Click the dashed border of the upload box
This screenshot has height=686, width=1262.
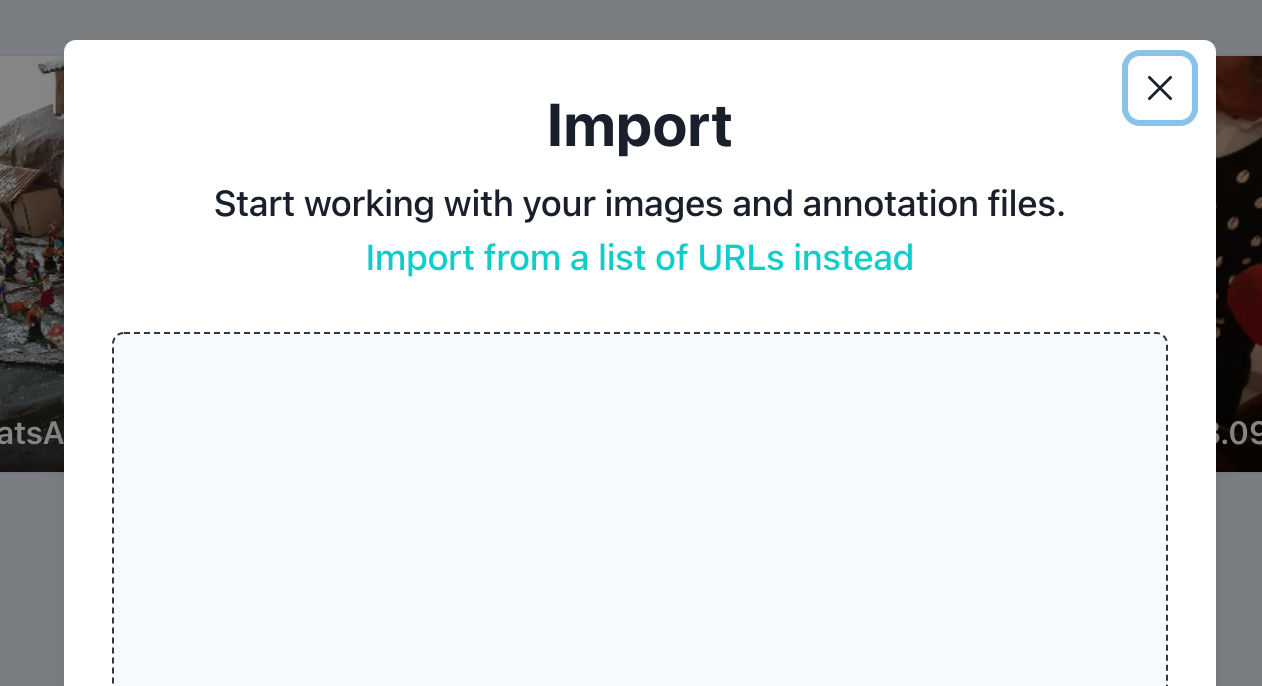(x=640, y=333)
